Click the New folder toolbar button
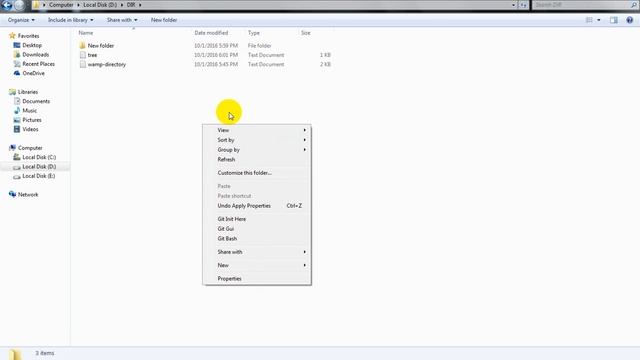This screenshot has width=640, height=360. click(x=164, y=20)
